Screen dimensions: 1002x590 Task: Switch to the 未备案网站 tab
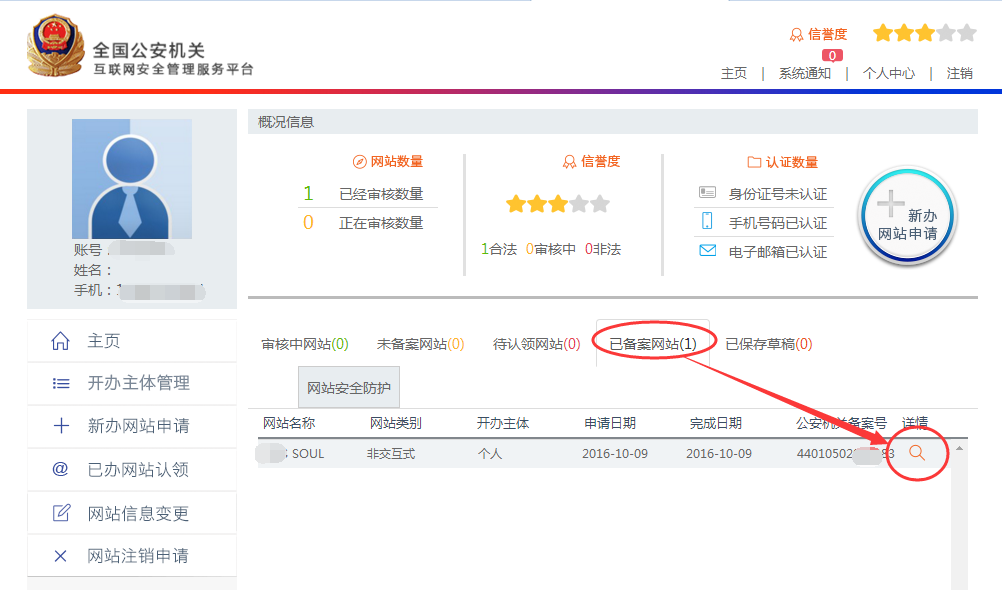click(x=420, y=344)
